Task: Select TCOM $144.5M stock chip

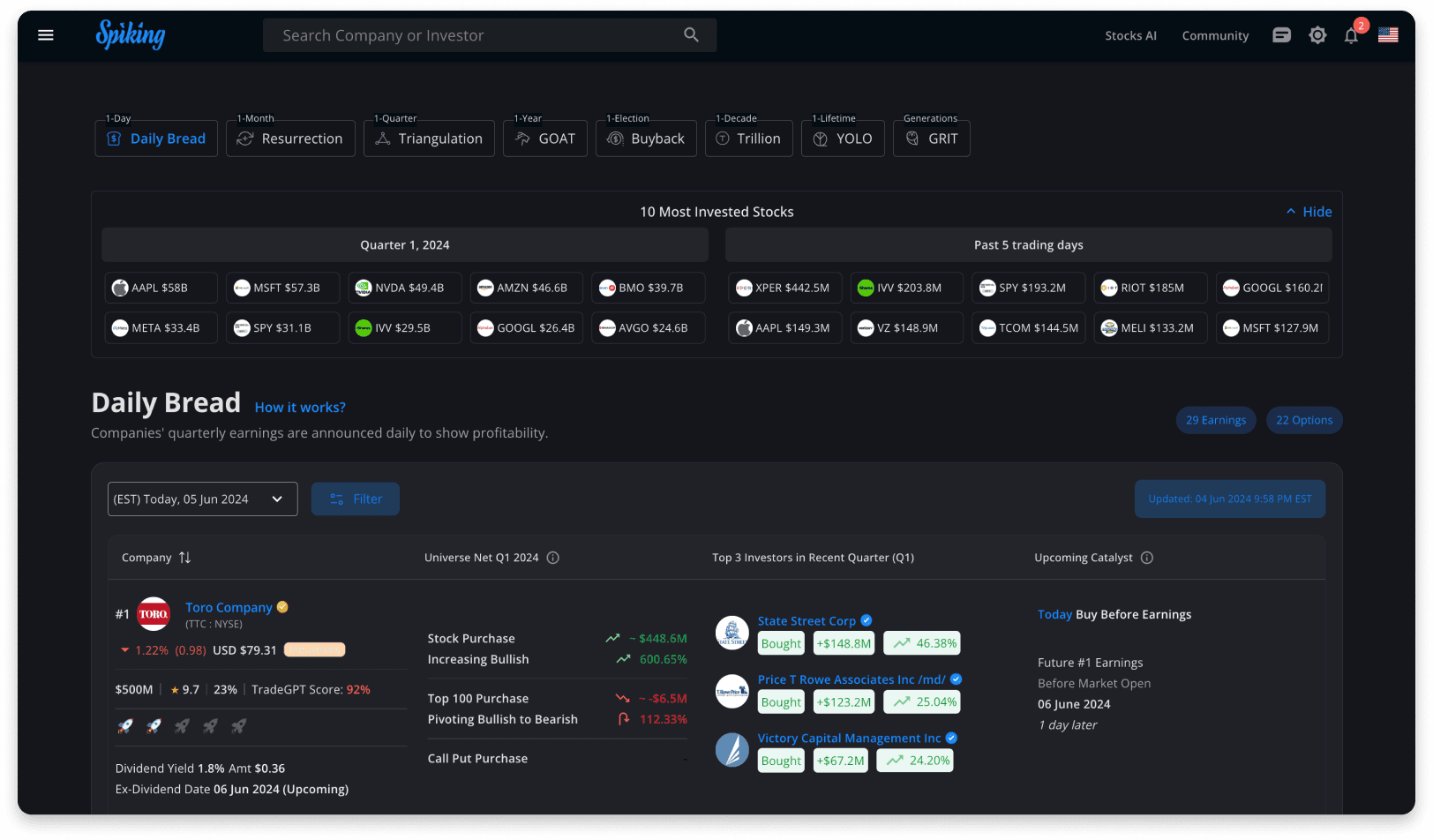Action: coord(1029,328)
